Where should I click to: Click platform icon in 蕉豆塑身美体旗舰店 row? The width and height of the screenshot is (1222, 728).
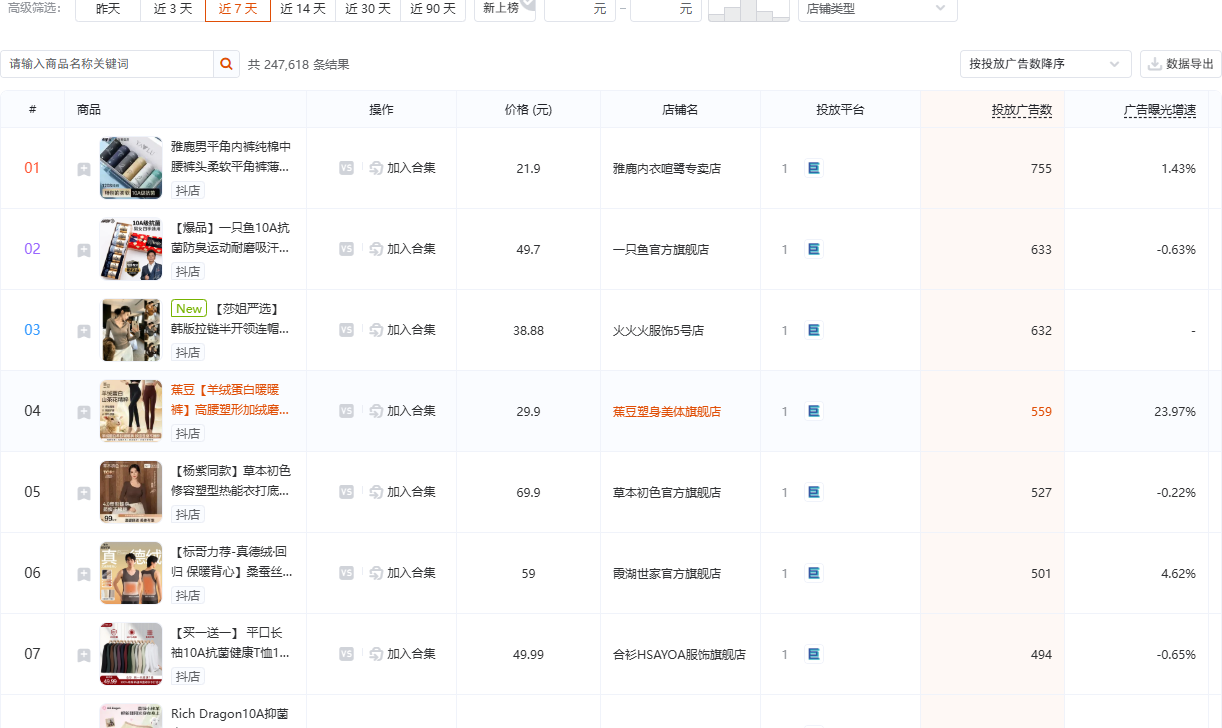click(x=813, y=411)
